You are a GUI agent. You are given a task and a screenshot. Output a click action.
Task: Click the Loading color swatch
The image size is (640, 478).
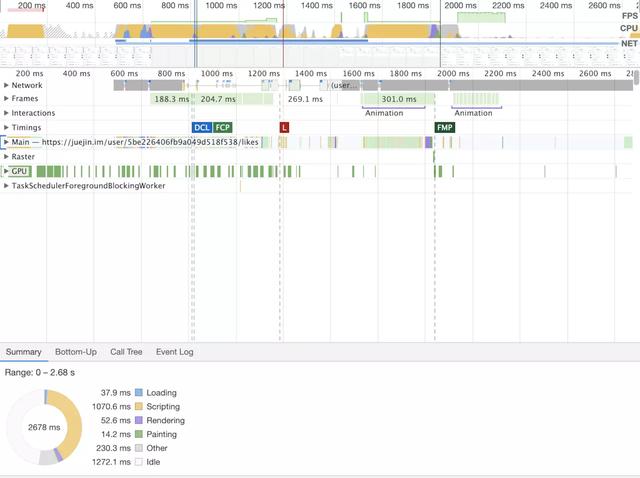139,393
